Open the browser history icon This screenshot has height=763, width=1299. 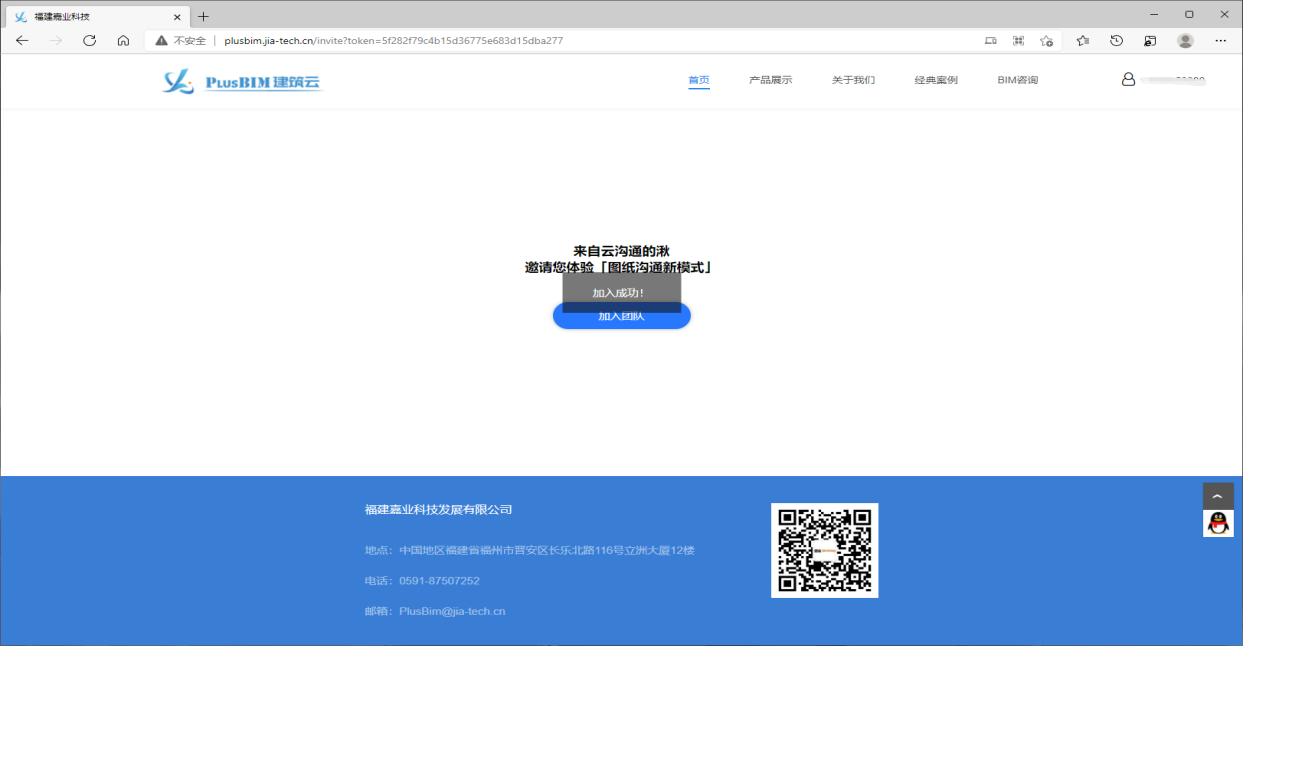point(1116,41)
